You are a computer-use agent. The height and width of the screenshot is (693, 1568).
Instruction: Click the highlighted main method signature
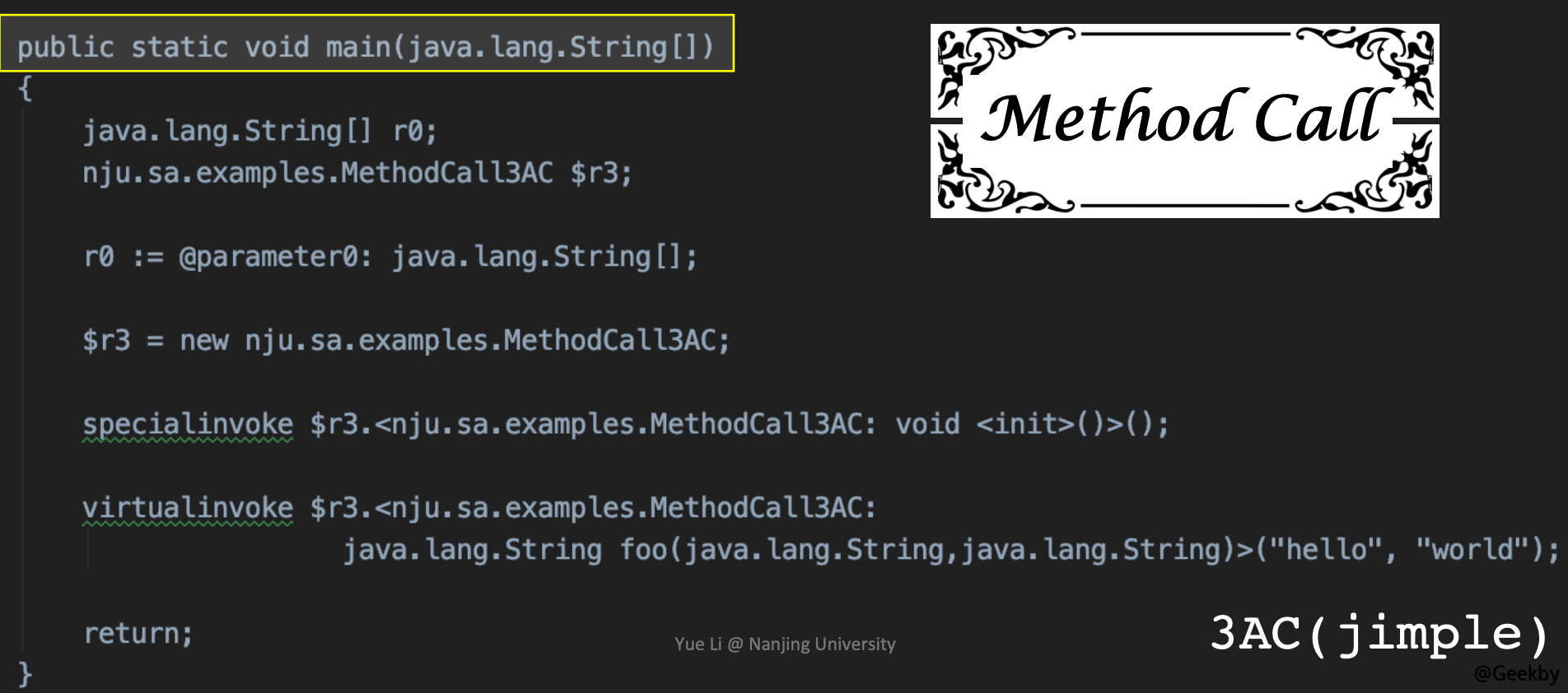366,46
